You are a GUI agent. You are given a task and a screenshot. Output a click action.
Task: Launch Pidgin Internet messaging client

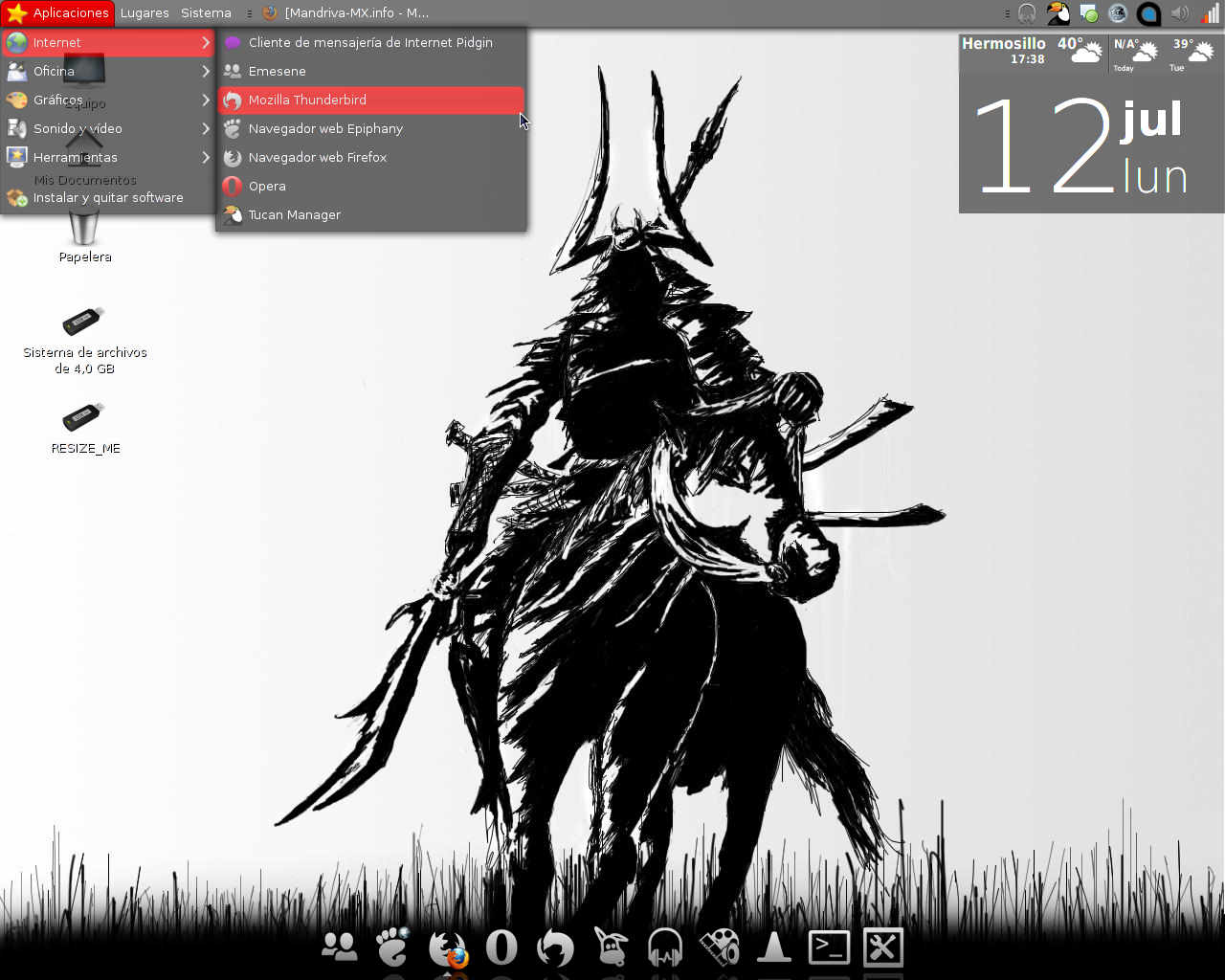click(371, 42)
